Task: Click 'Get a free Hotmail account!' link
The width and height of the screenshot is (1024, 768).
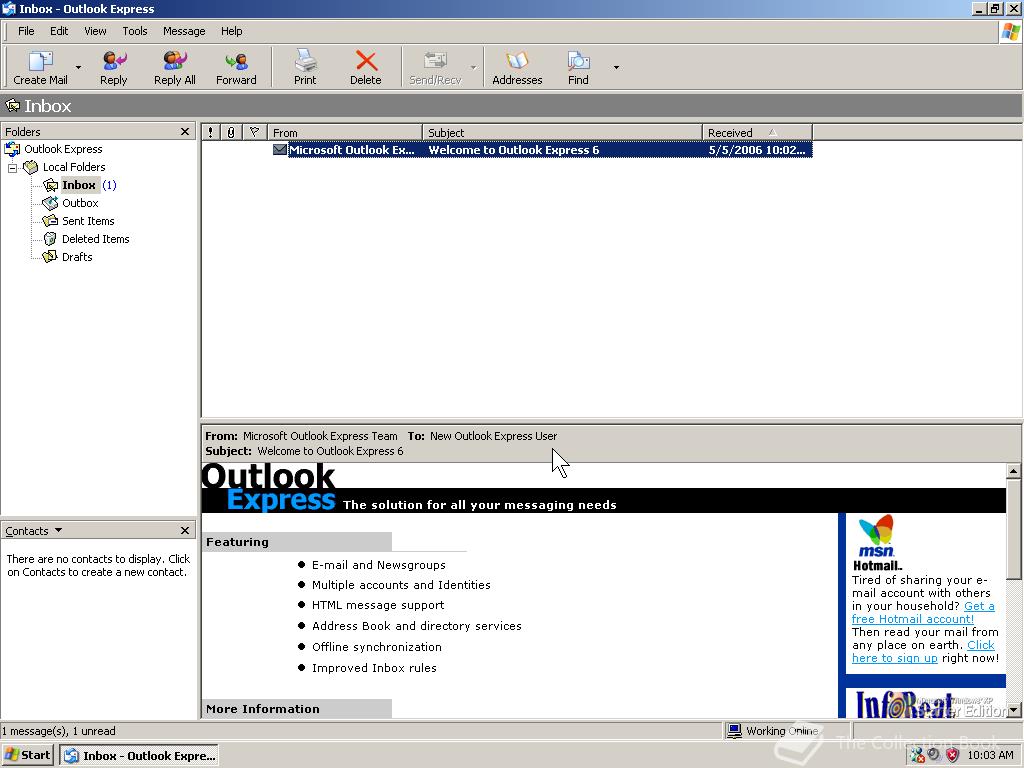Action: point(923,613)
